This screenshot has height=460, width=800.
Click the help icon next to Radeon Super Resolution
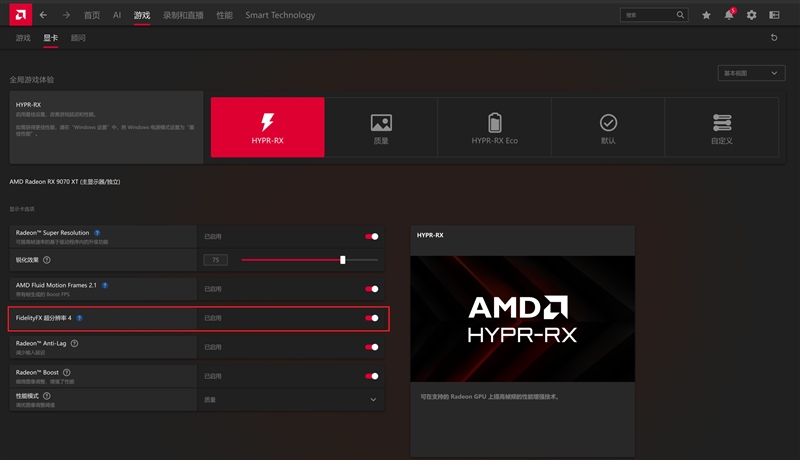(x=97, y=233)
